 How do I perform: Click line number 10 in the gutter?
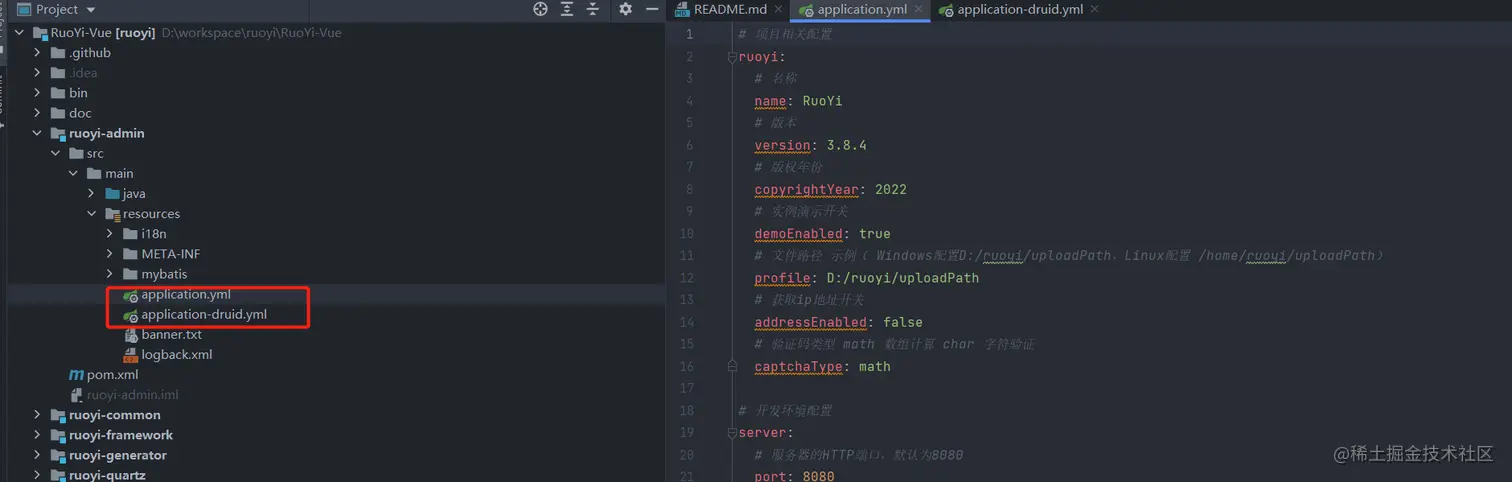point(686,233)
